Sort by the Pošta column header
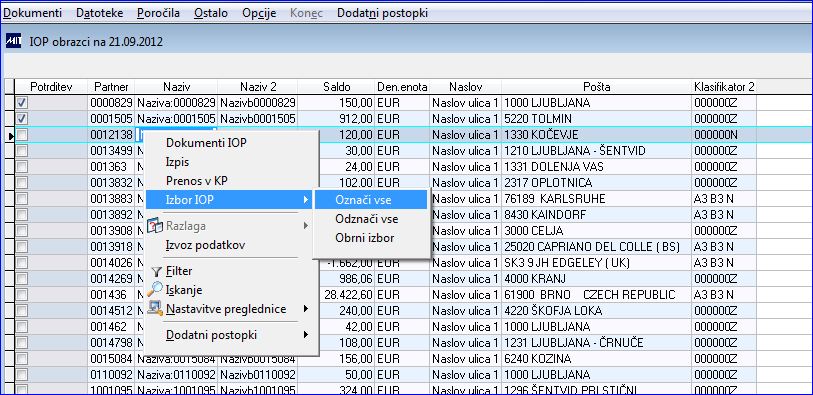The height and width of the screenshot is (395, 813). [596, 87]
